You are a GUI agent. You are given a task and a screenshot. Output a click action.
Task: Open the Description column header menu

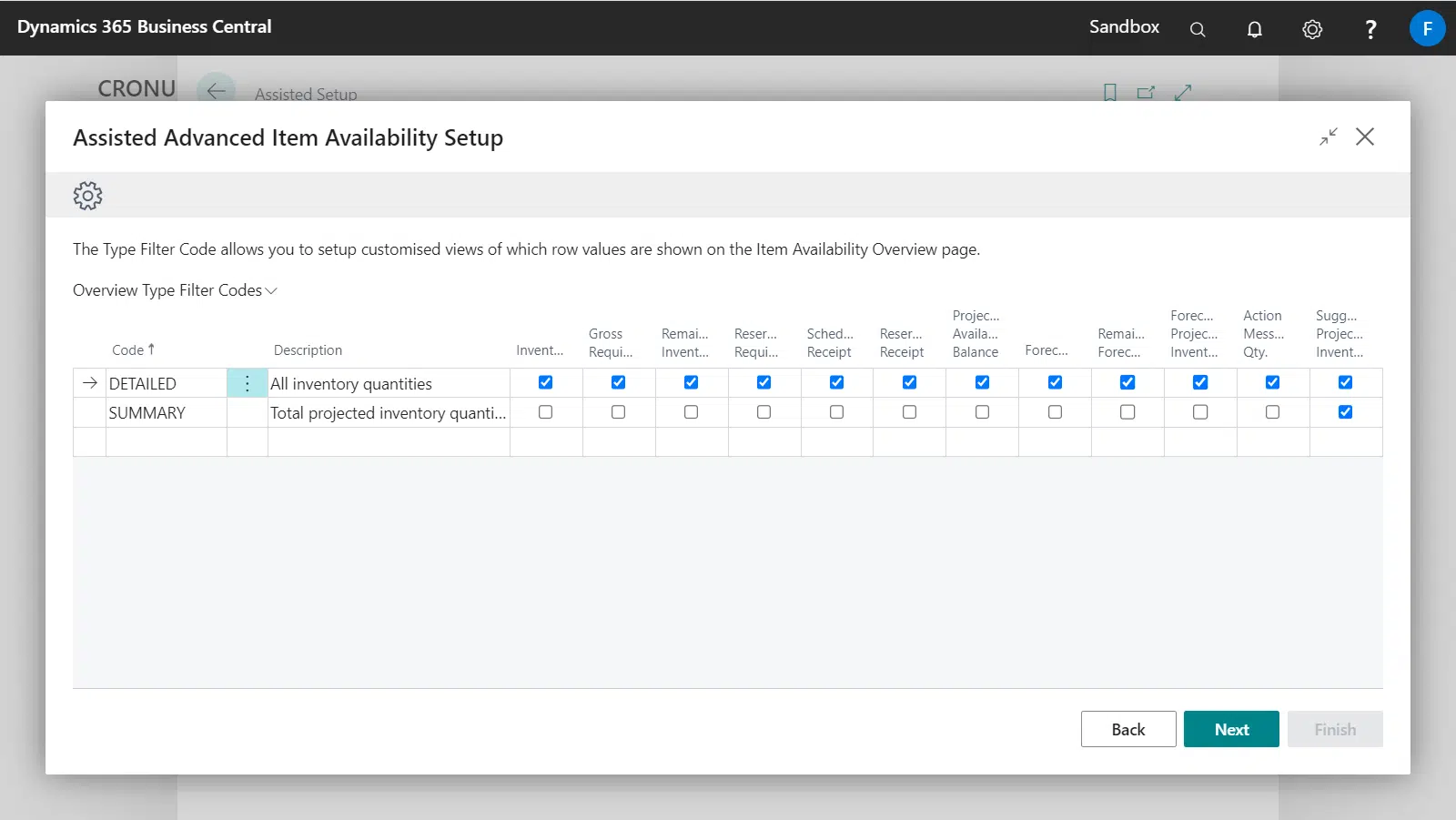[308, 350]
